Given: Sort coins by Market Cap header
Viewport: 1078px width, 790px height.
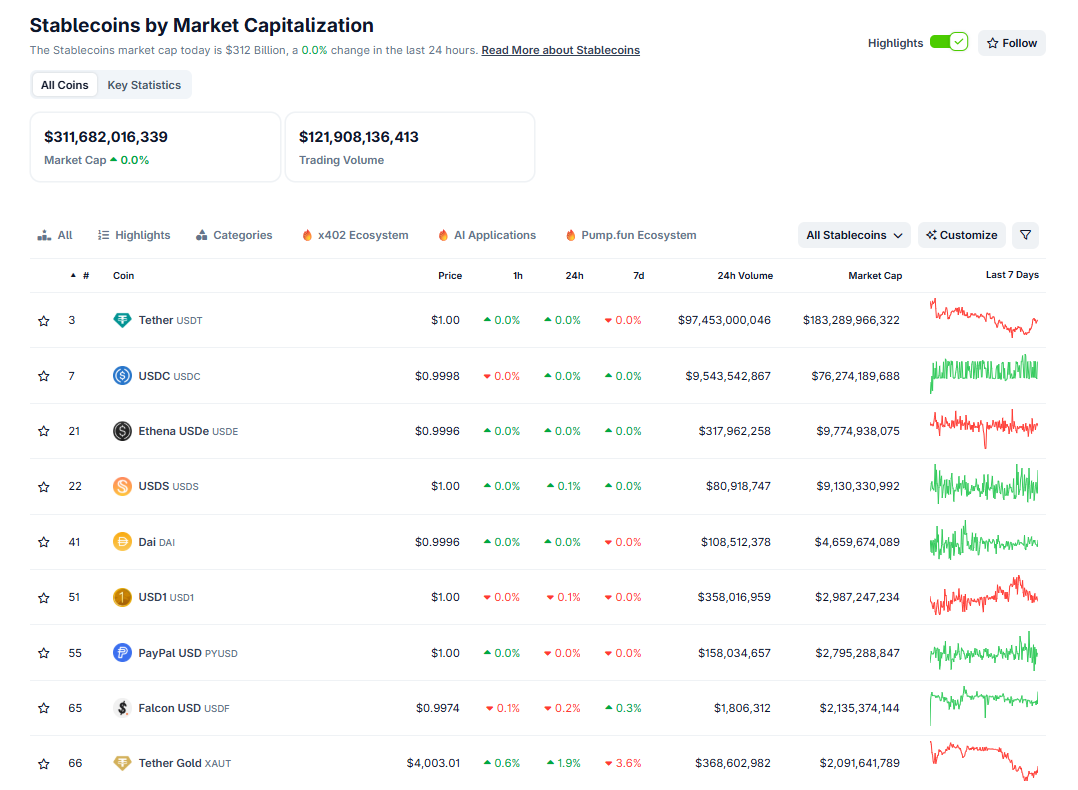Looking at the screenshot, I should [x=874, y=275].
